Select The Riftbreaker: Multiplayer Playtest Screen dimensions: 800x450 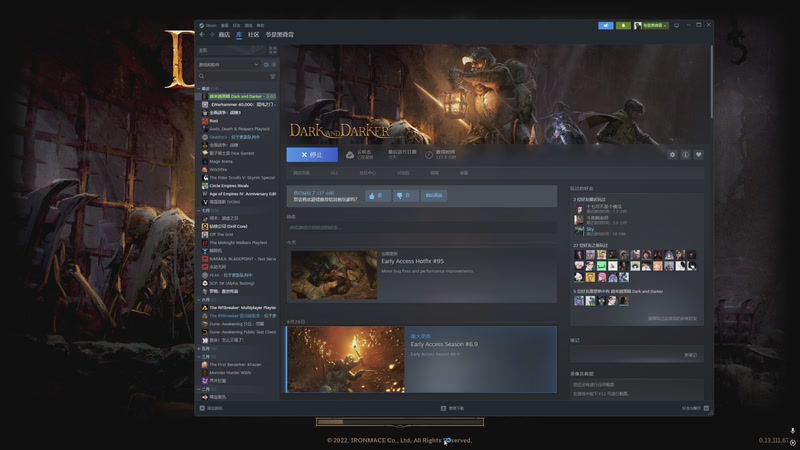238,308
